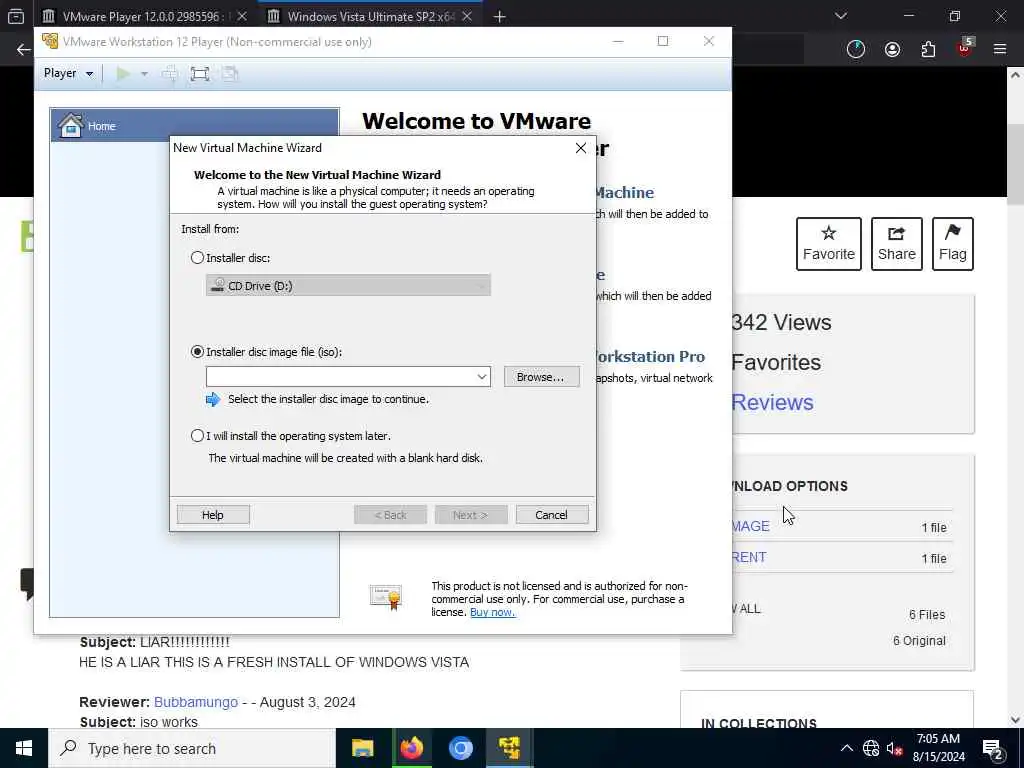Click the circular tracking protection dashboard icon

856,49
